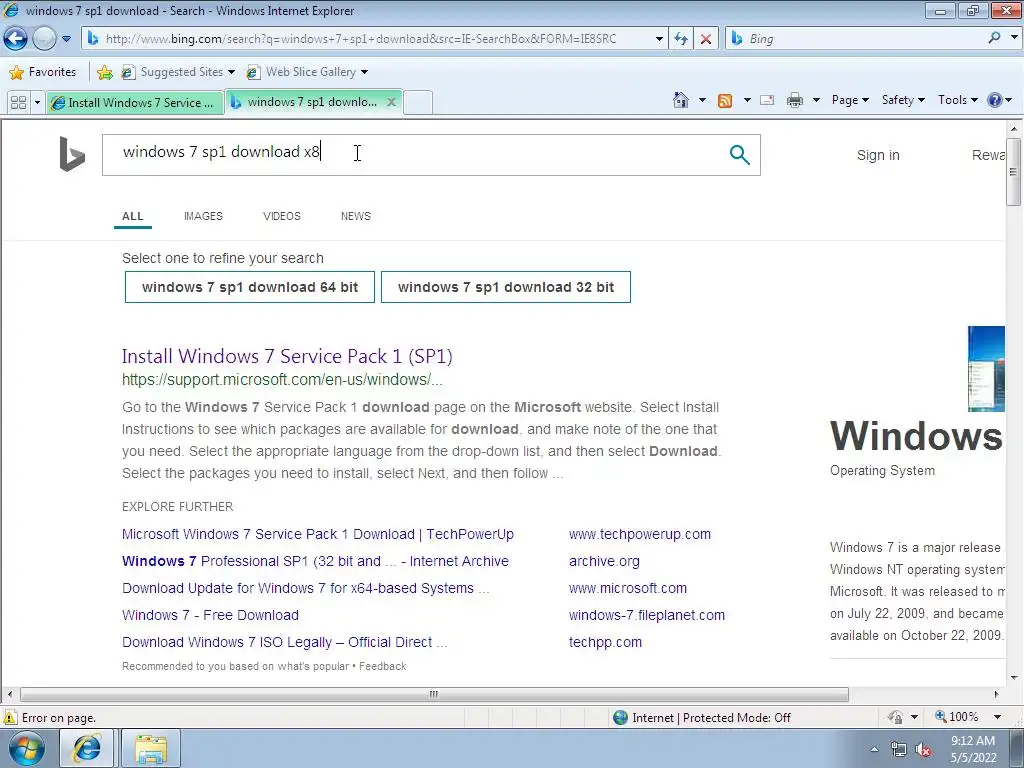The width and height of the screenshot is (1024, 768).
Task: Click the Add to Favorites Bar icon
Action: 104,72
